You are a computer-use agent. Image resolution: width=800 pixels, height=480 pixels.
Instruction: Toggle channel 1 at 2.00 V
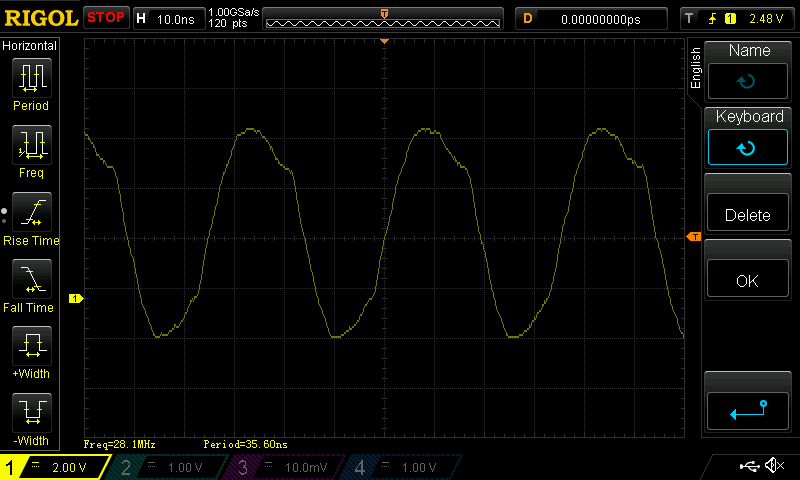click(55, 467)
